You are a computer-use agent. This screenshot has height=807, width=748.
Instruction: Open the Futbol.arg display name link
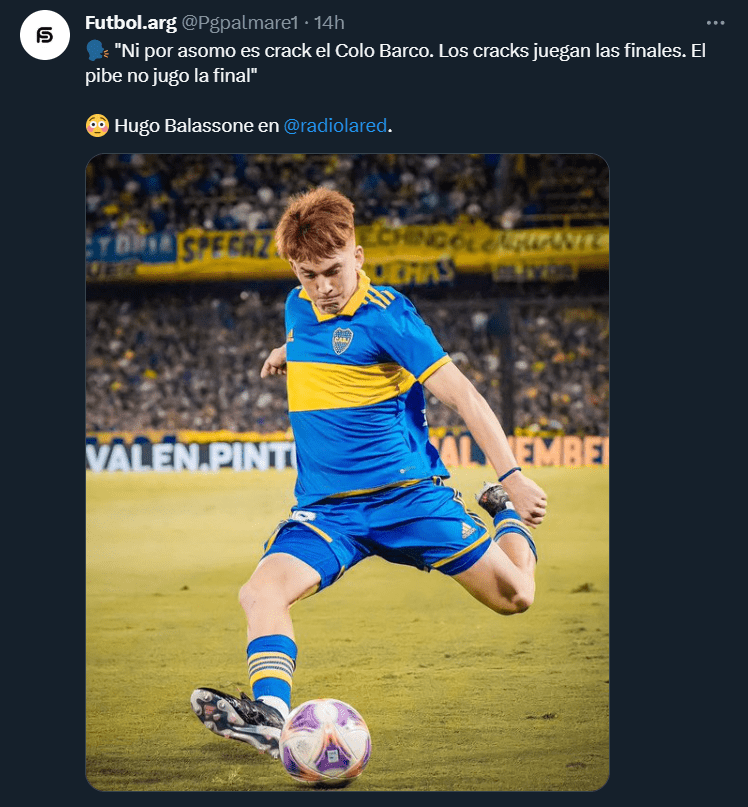[130, 22]
